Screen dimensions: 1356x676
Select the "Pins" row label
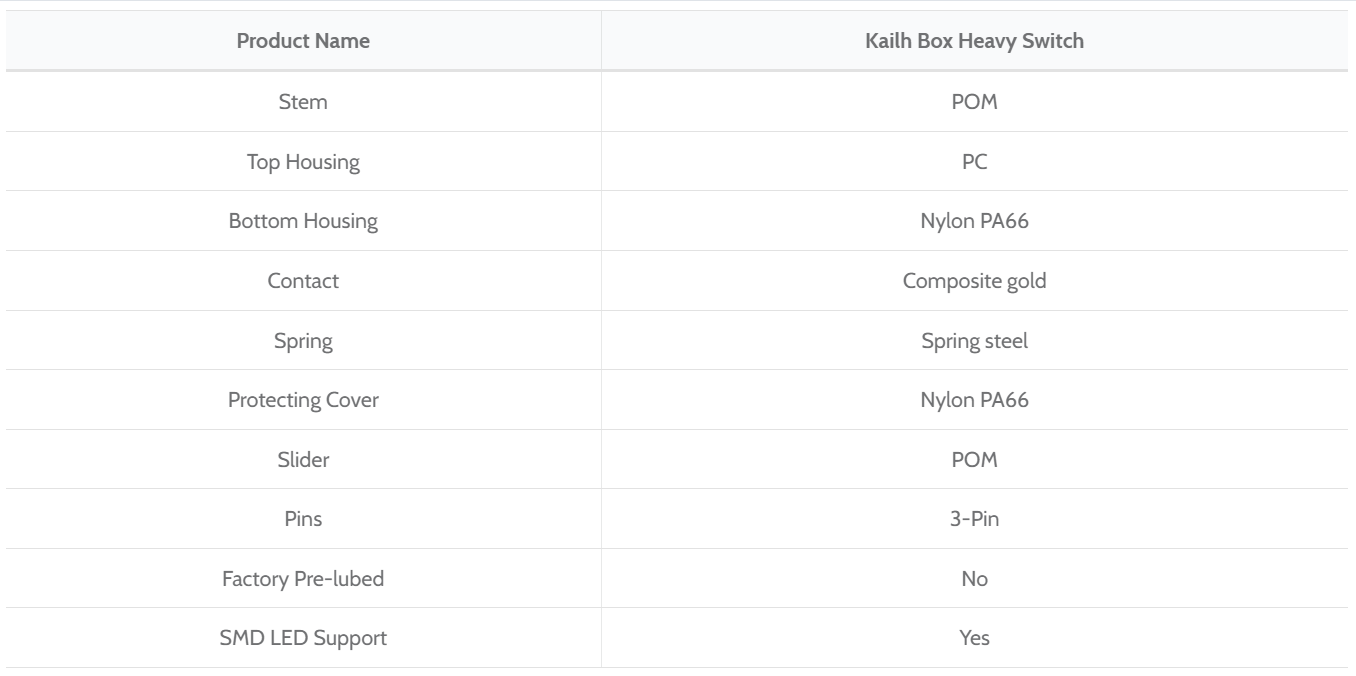tap(303, 519)
